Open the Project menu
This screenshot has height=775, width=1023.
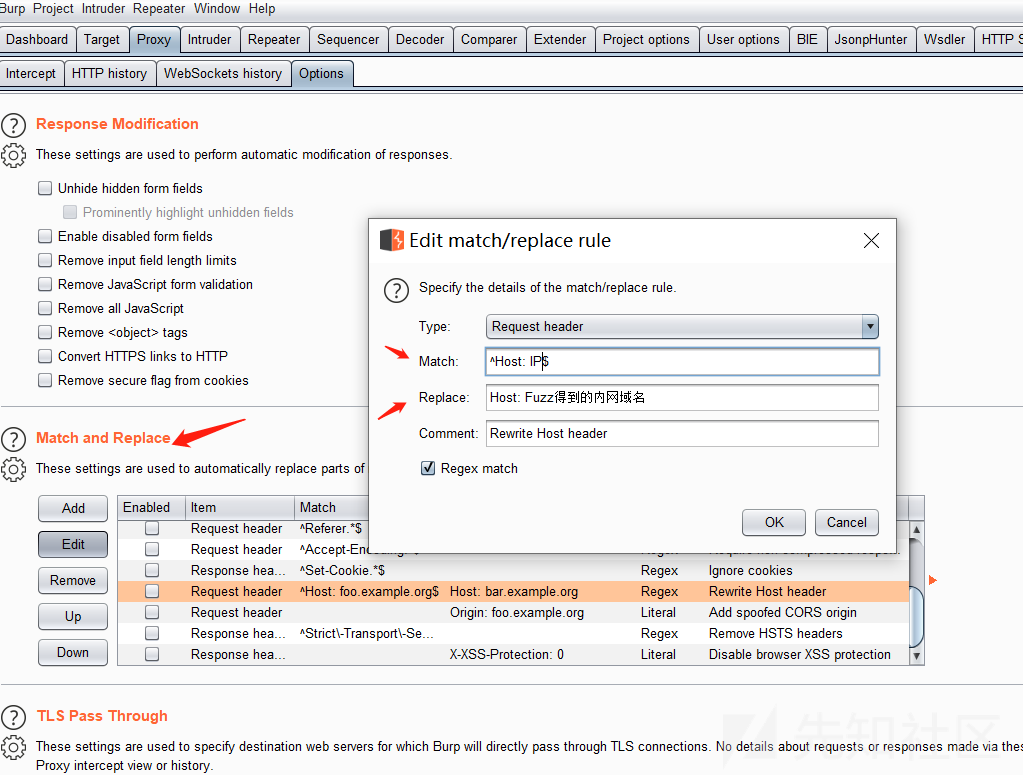click(x=53, y=8)
